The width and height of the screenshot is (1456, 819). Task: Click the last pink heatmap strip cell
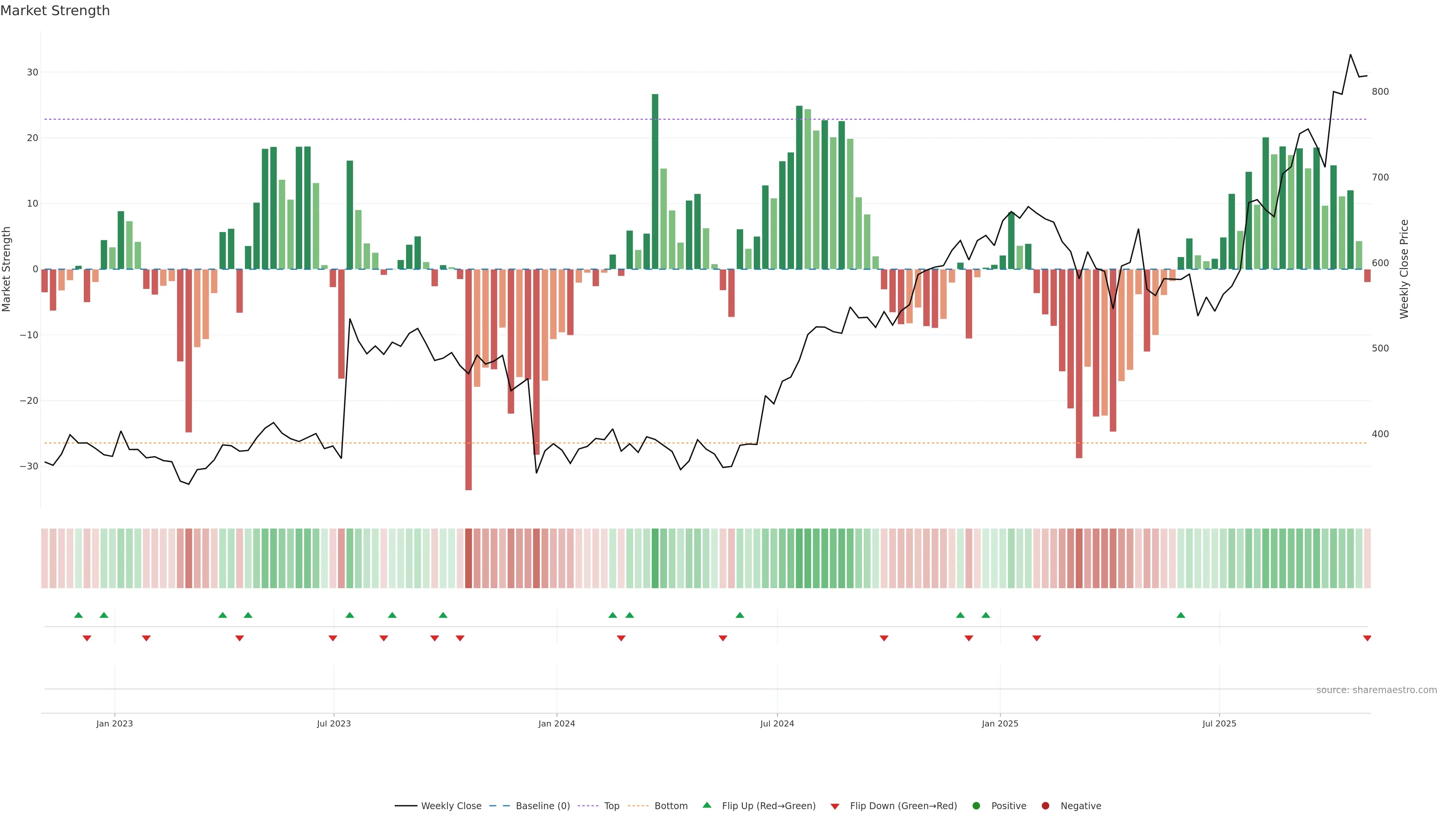coord(1367,558)
